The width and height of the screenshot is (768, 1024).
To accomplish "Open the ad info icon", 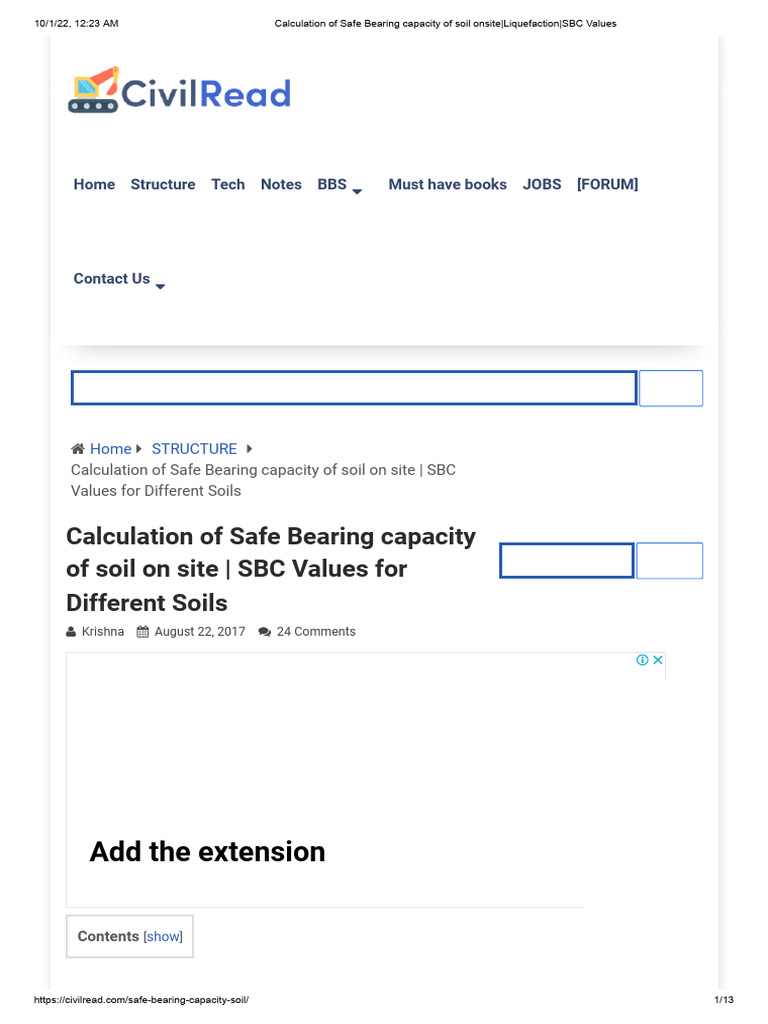I will (643, 660).
